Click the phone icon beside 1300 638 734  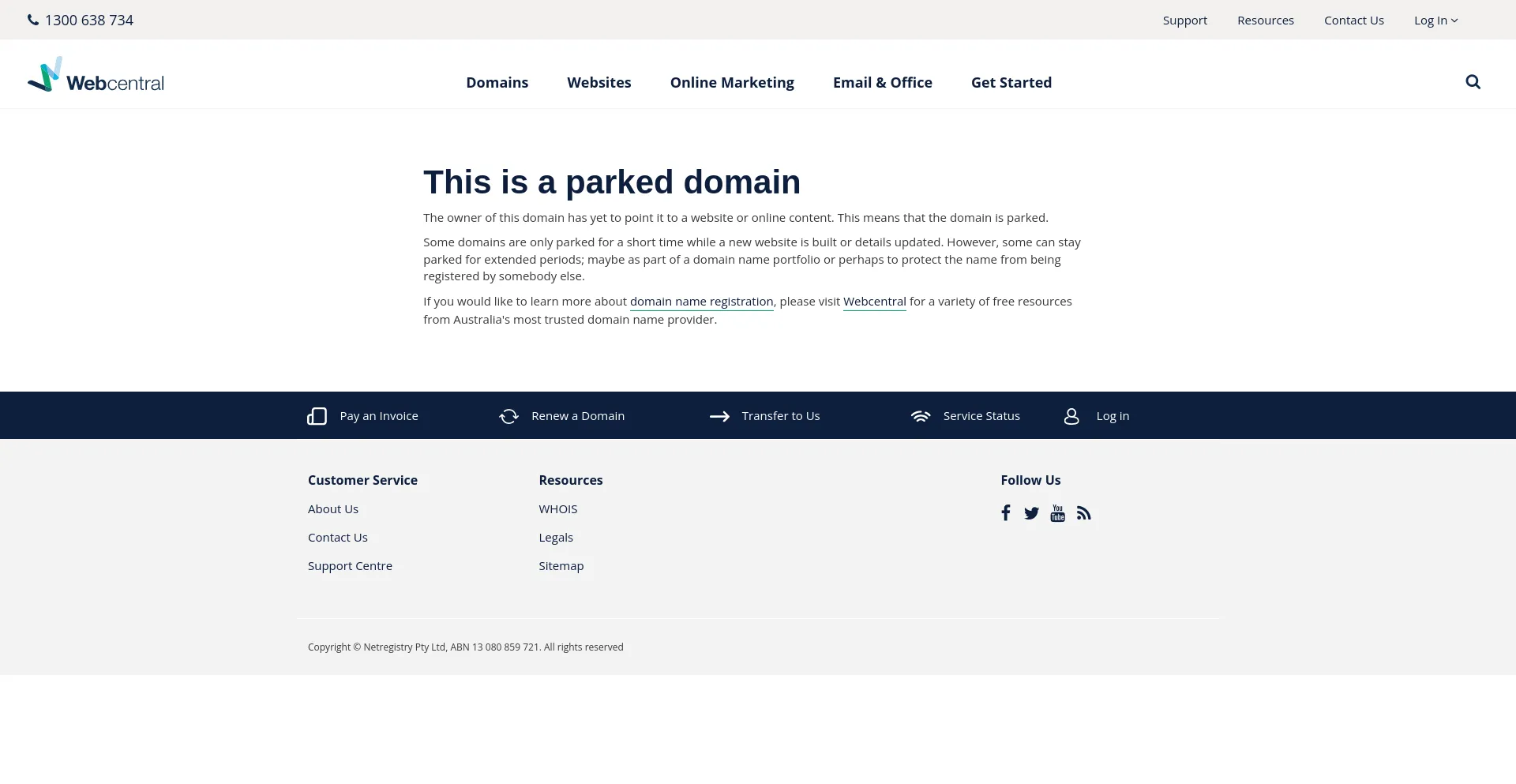(33, 20)
